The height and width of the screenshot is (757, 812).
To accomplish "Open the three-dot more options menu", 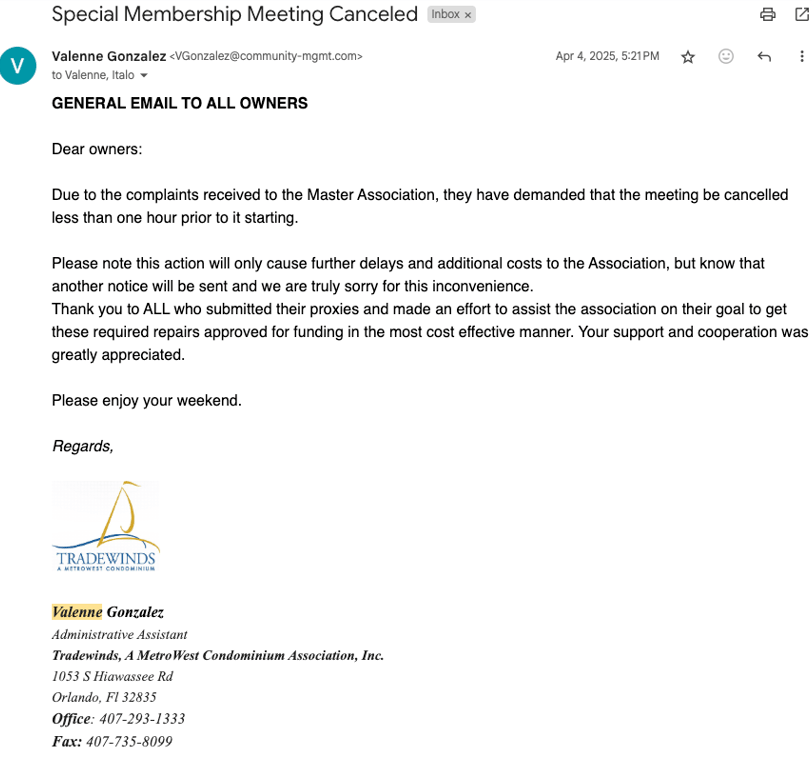I will pyautogui.click(x=802, y=56).
